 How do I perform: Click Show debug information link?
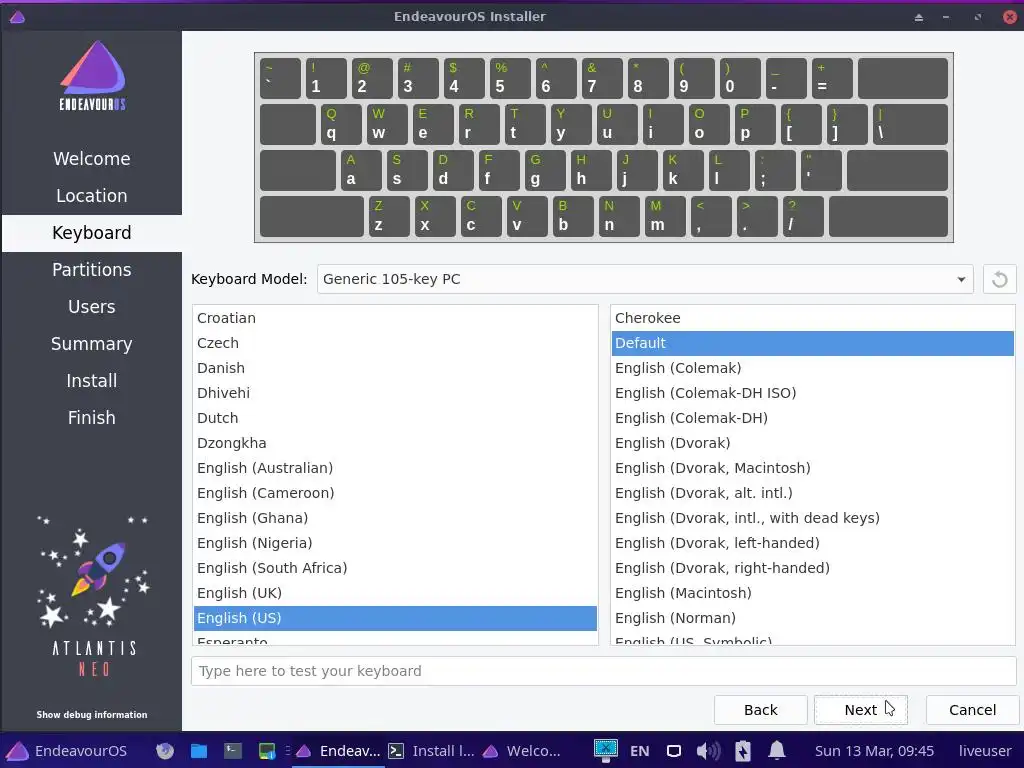point(92,714)
